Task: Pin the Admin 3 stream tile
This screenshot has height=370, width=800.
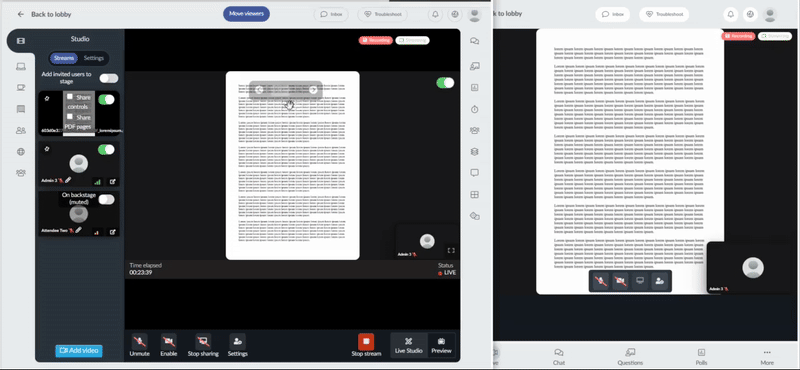Action: coord(47,149)
